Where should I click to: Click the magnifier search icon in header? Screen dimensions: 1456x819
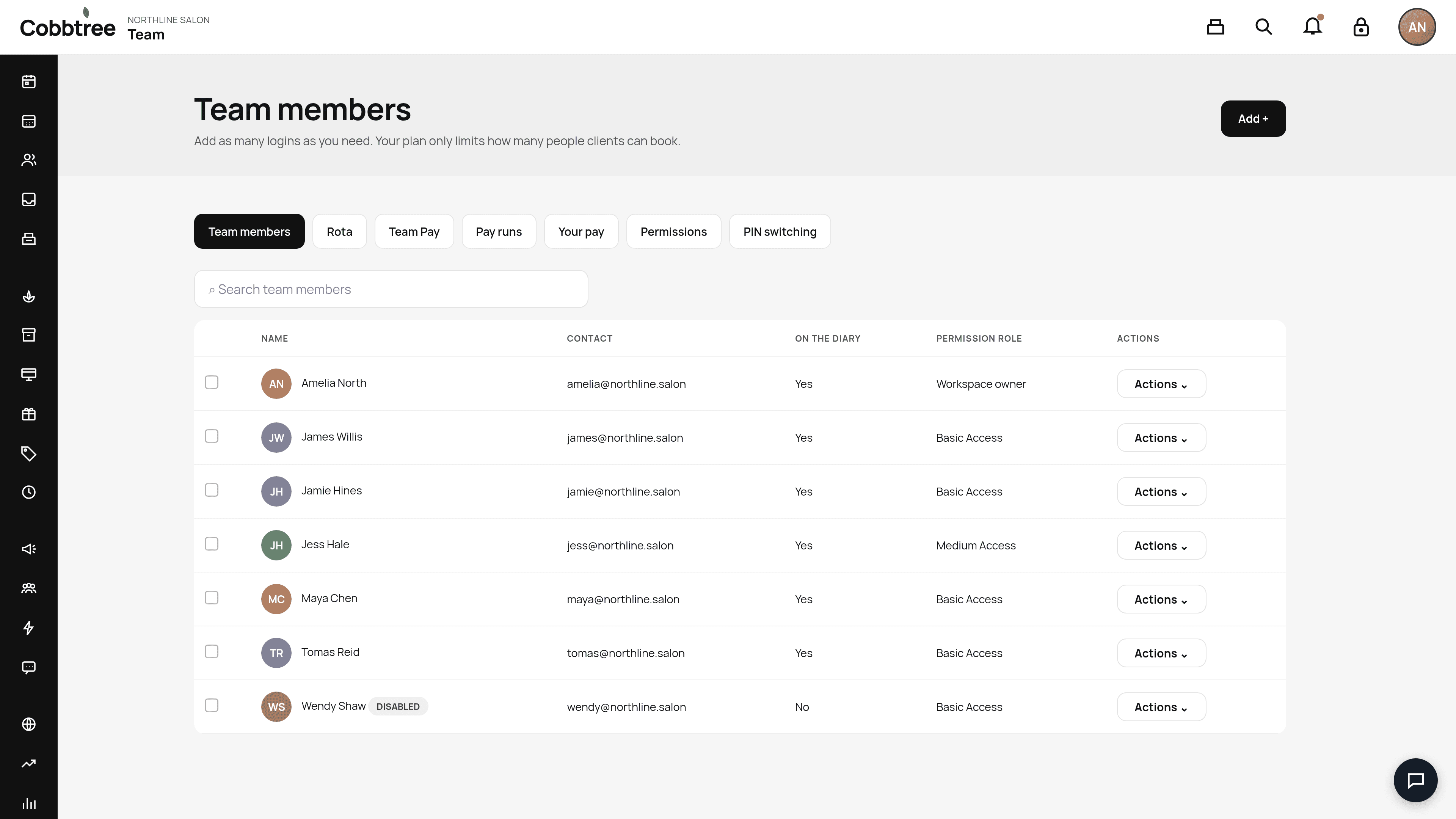click(1264, 27)
